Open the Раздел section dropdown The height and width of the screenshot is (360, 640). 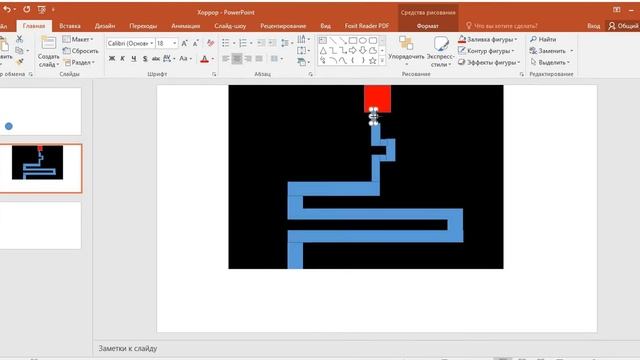[x=79, y=62]
